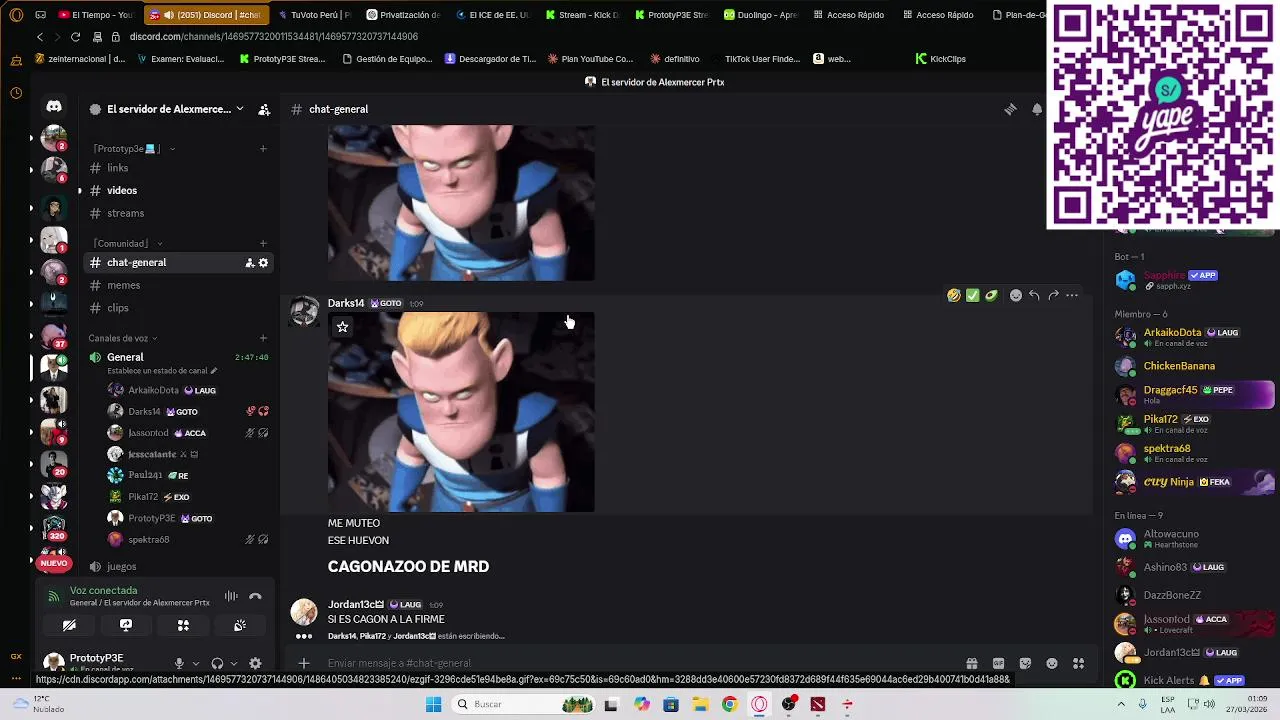Deafen with headphones icon
This screenshot has width=1280, height=720.
click(x=217, y=663)
